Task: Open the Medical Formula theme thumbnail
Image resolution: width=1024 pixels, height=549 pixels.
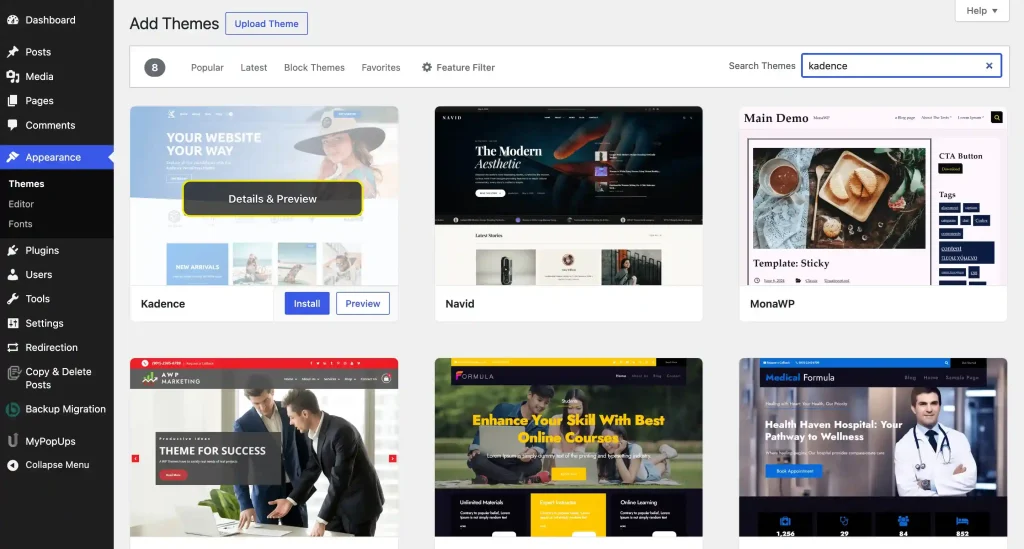Action: click(873, 447)
